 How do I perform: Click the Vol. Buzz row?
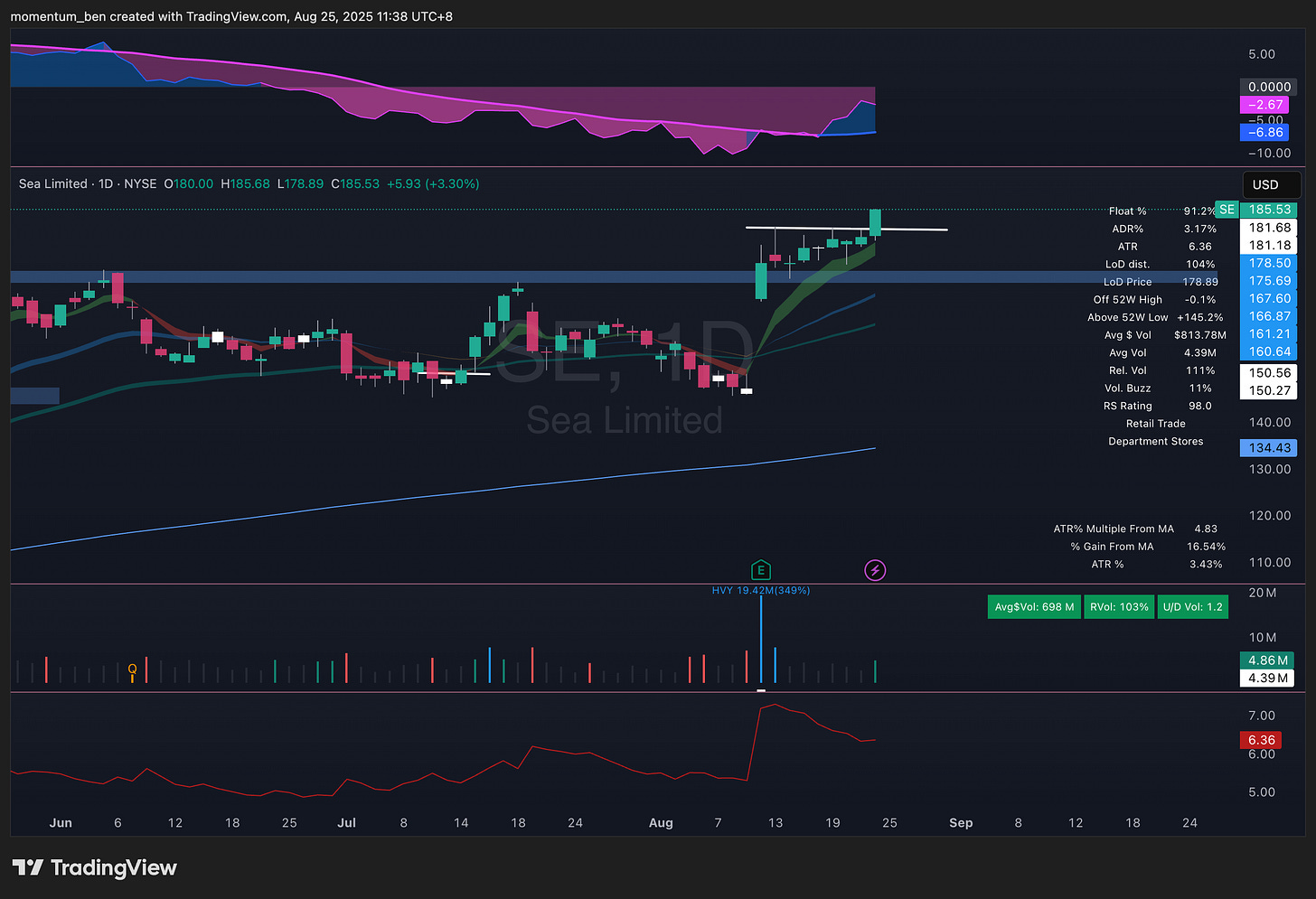1158,388
